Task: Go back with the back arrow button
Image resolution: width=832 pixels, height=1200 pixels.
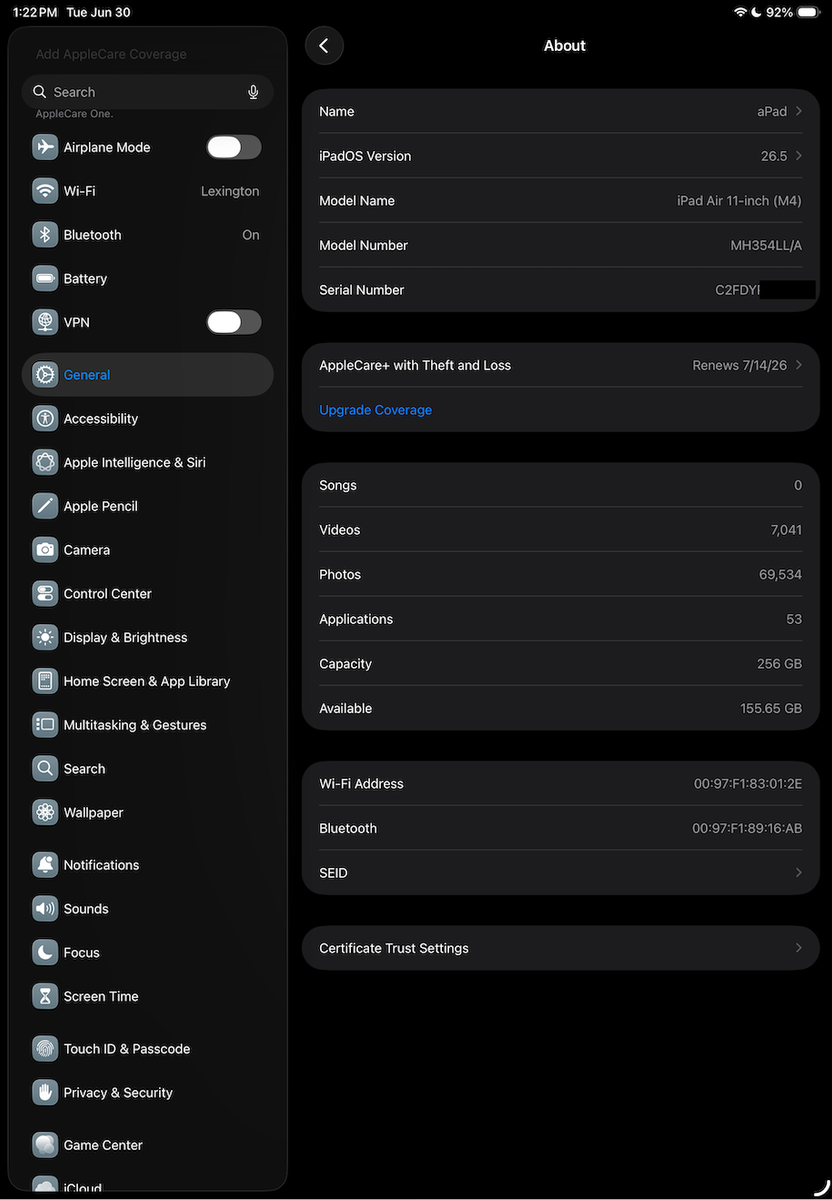Action: tap(324, 46)
